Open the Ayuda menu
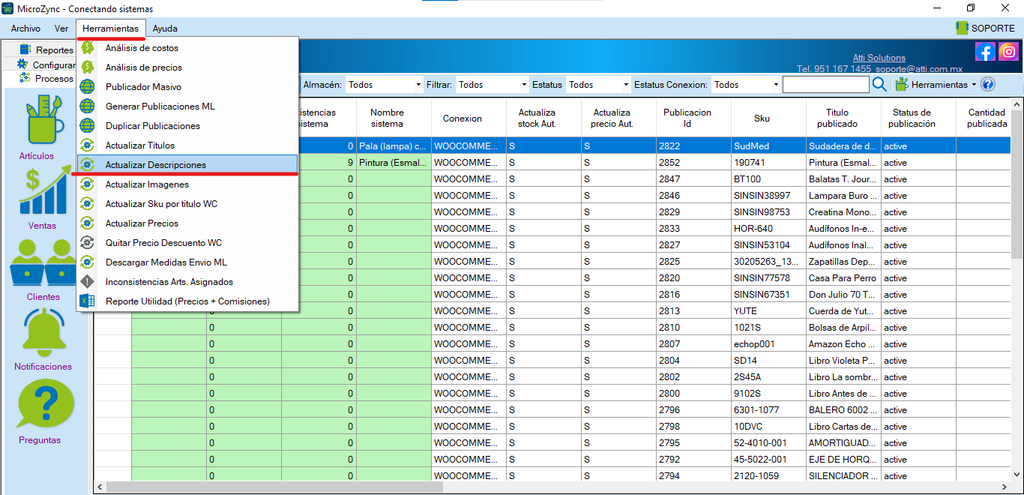Viewport: 1024px width, 495px height. (165, 29)
